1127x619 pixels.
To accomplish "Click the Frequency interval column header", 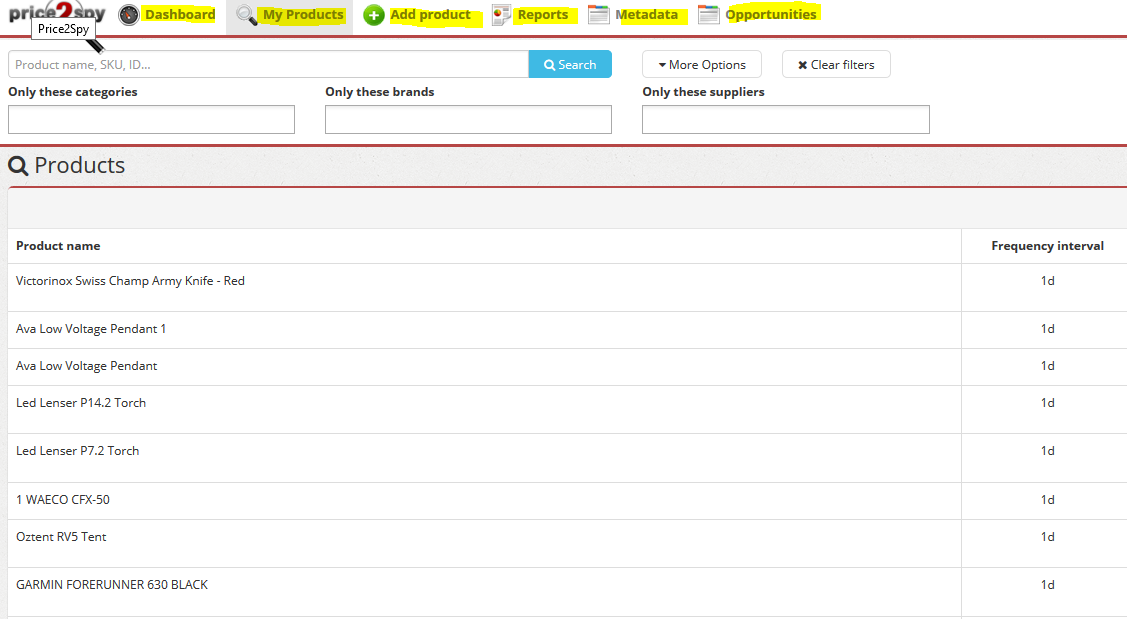I will pyautogui.click(x=1047, y=246).
